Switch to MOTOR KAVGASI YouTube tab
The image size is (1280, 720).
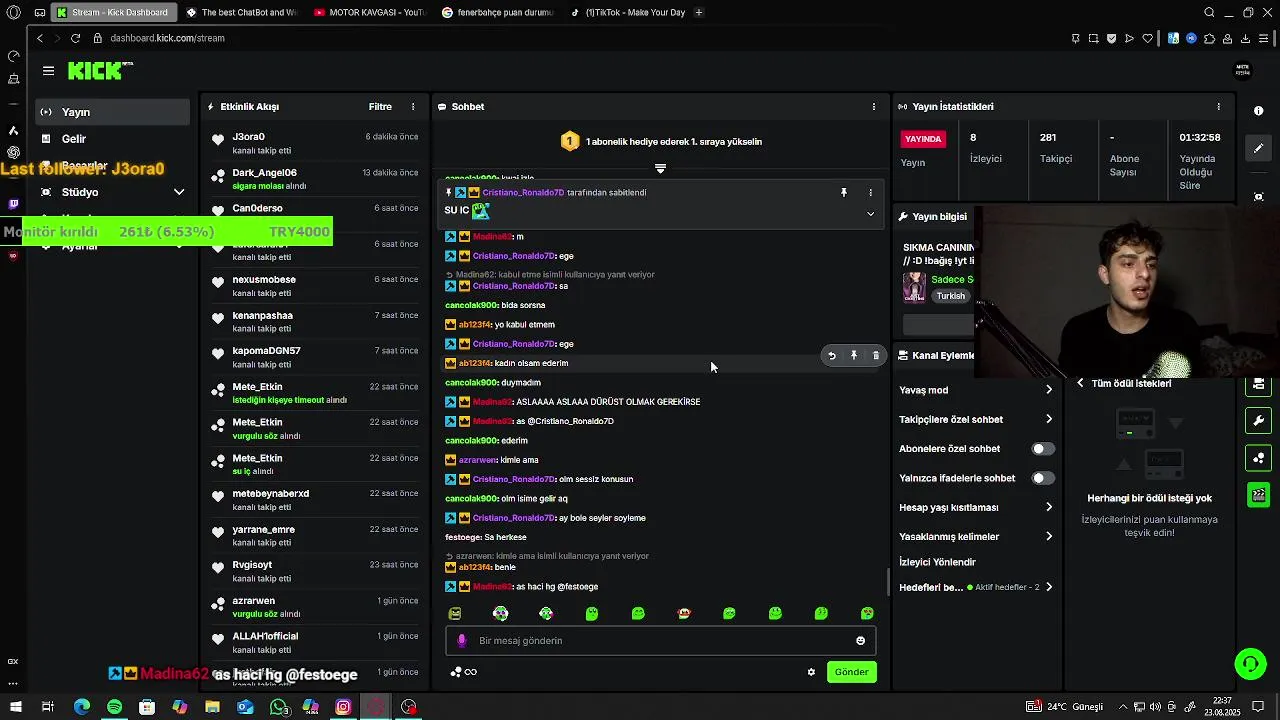[368, 12]
